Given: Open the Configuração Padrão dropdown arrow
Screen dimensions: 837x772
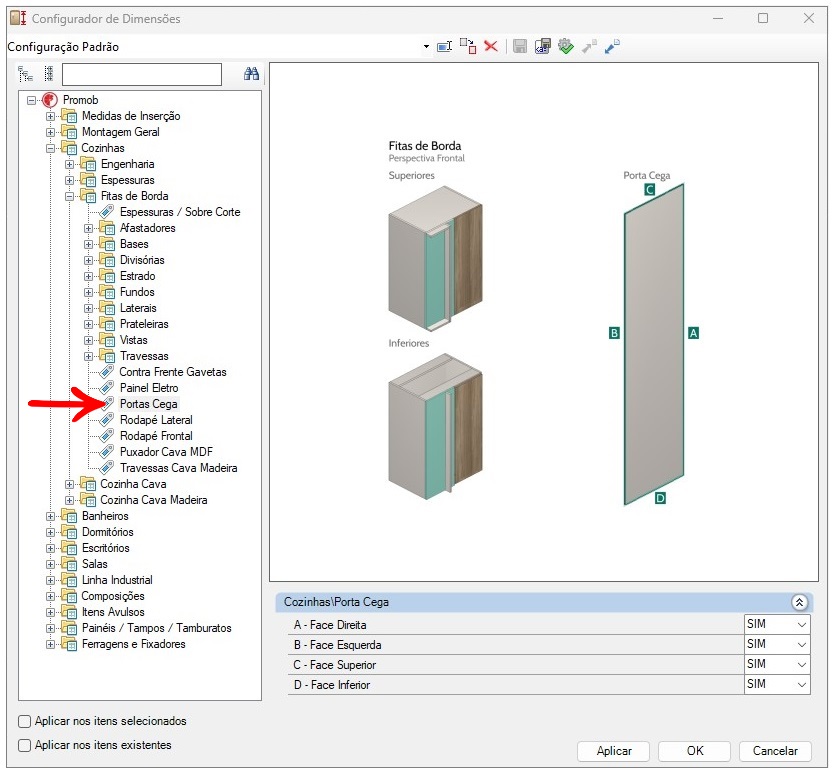Looking at the screenshot, I should coord(426,47).
